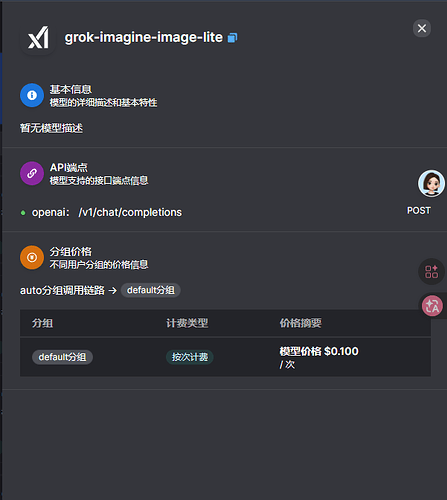447x500 pixels.
Task: Open the apps grid floating button
Action: pyautogui.click(x=431, y=272)
